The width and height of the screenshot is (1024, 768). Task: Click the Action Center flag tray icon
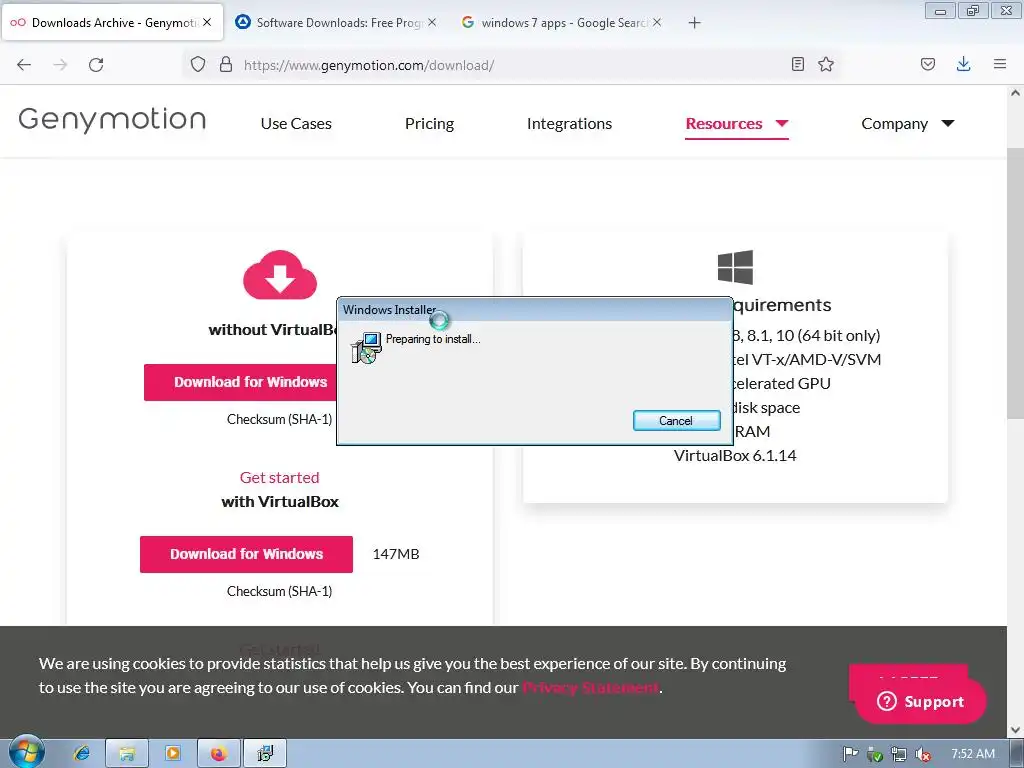tap(850, 754)
